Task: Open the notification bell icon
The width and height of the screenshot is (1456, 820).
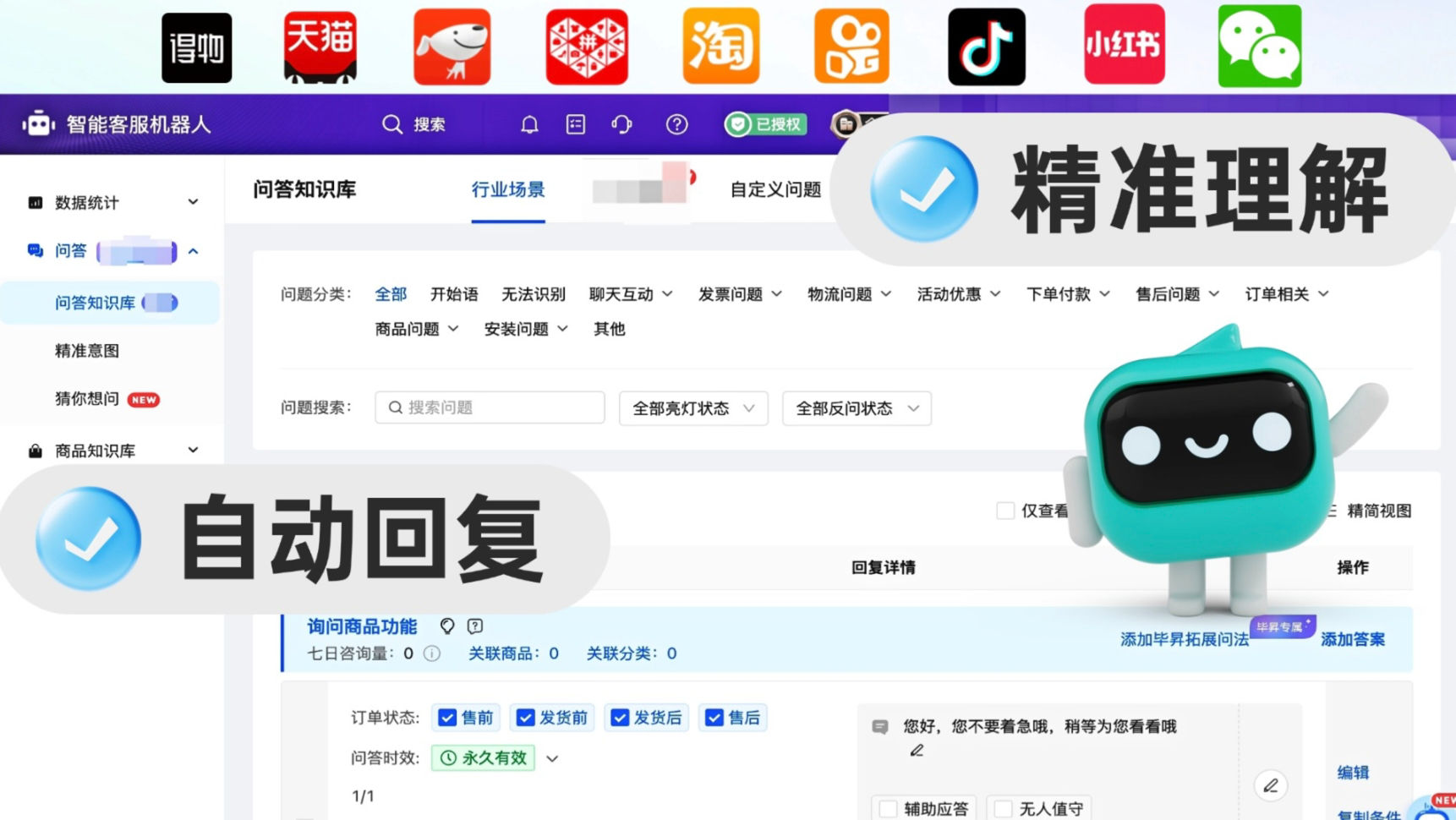Action: click(529, 125)
